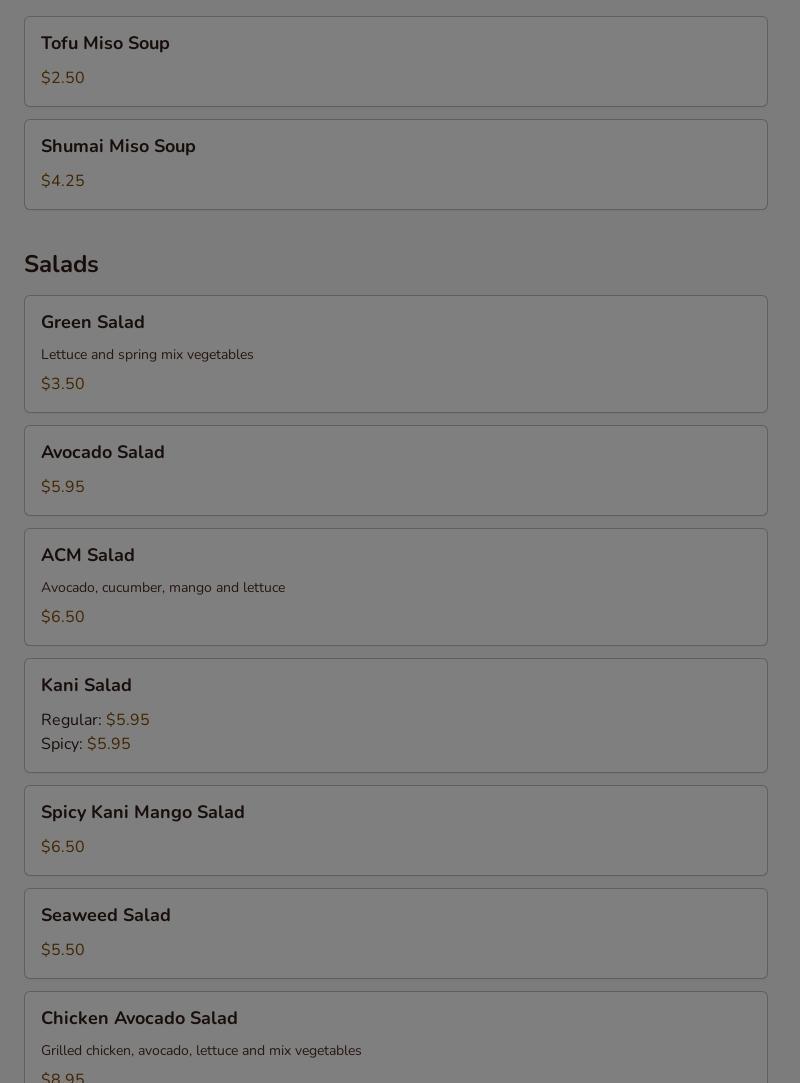
Task: Pick the Spicy option for Kani Salad
Action: (86, 744)
